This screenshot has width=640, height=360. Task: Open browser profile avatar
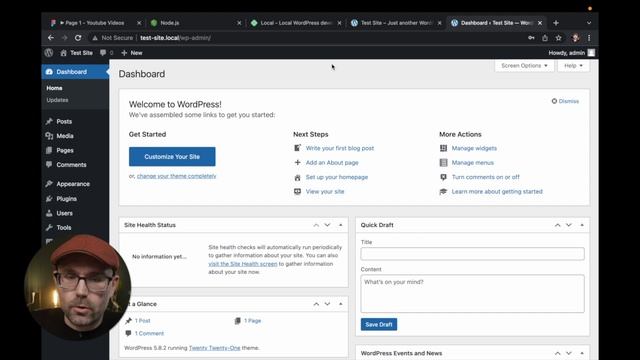coord(576,38)
